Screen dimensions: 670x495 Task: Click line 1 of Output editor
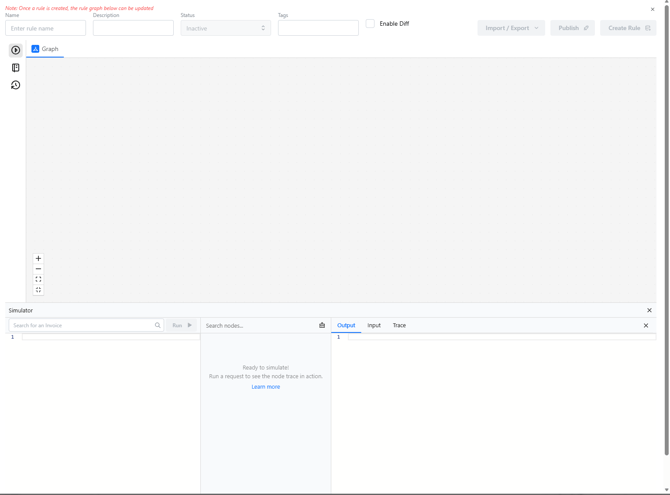click(502, 337)
